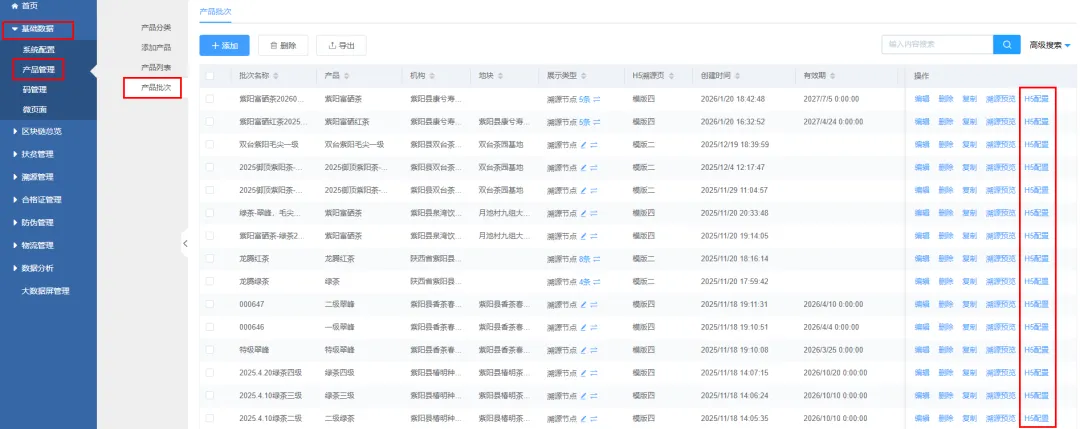Check the 双台紫阳毛尖一级 row checkbox
Screen dimensions: 1080x429
(x=209, y=145)
